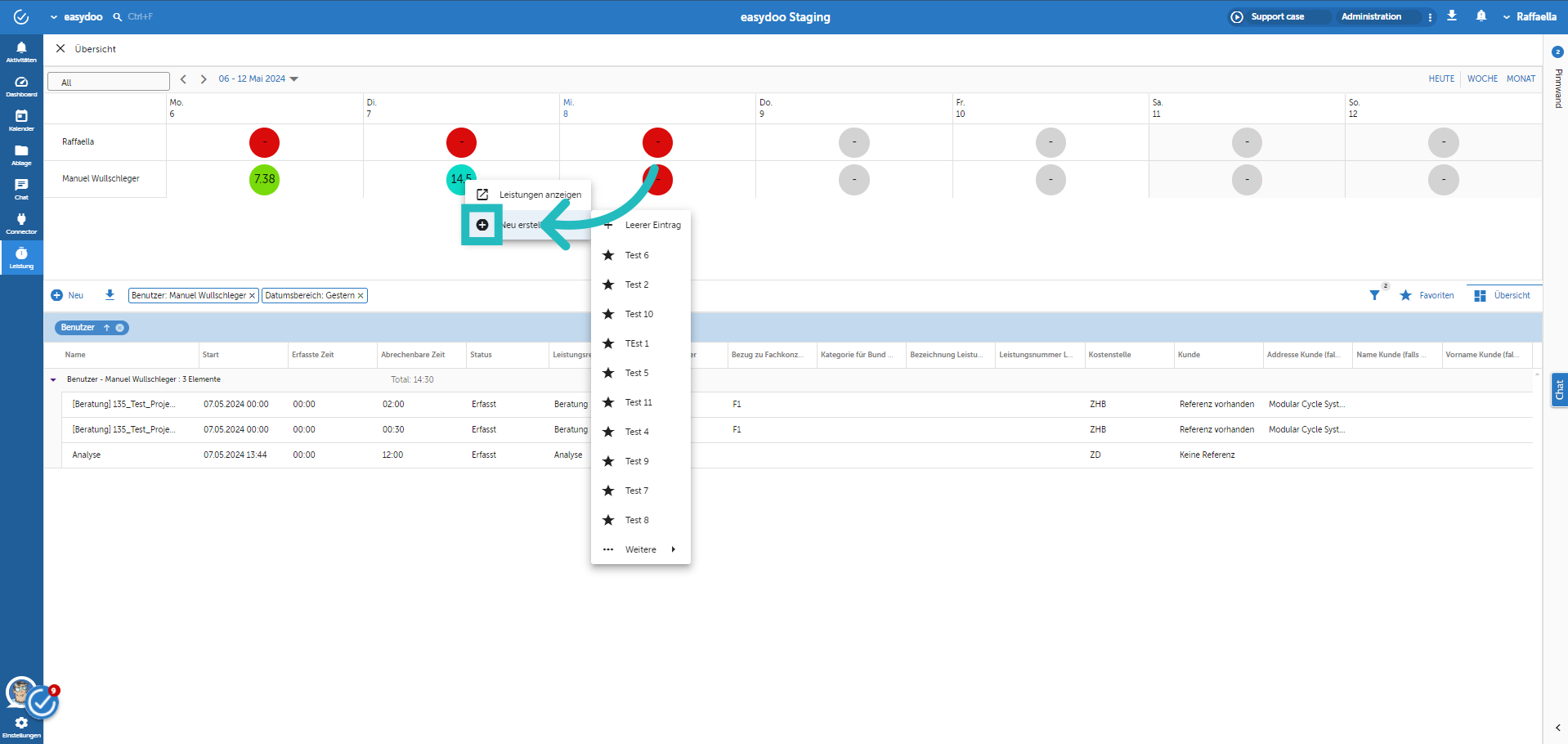1568x744 pixels.
Task: Click the Support case button
Action: 1278,16
